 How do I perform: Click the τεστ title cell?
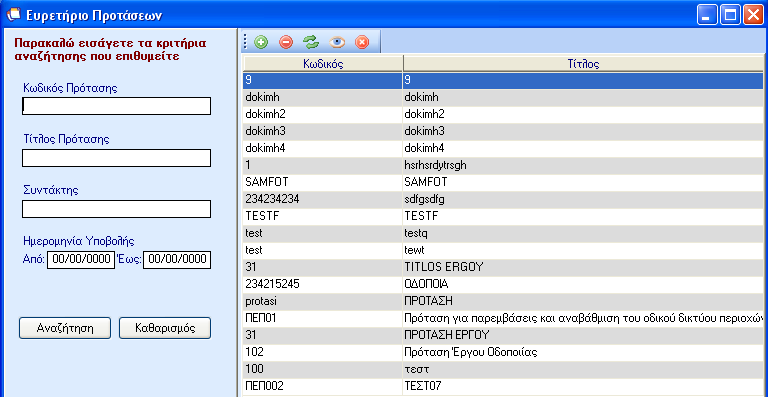[x=583, y=369]
